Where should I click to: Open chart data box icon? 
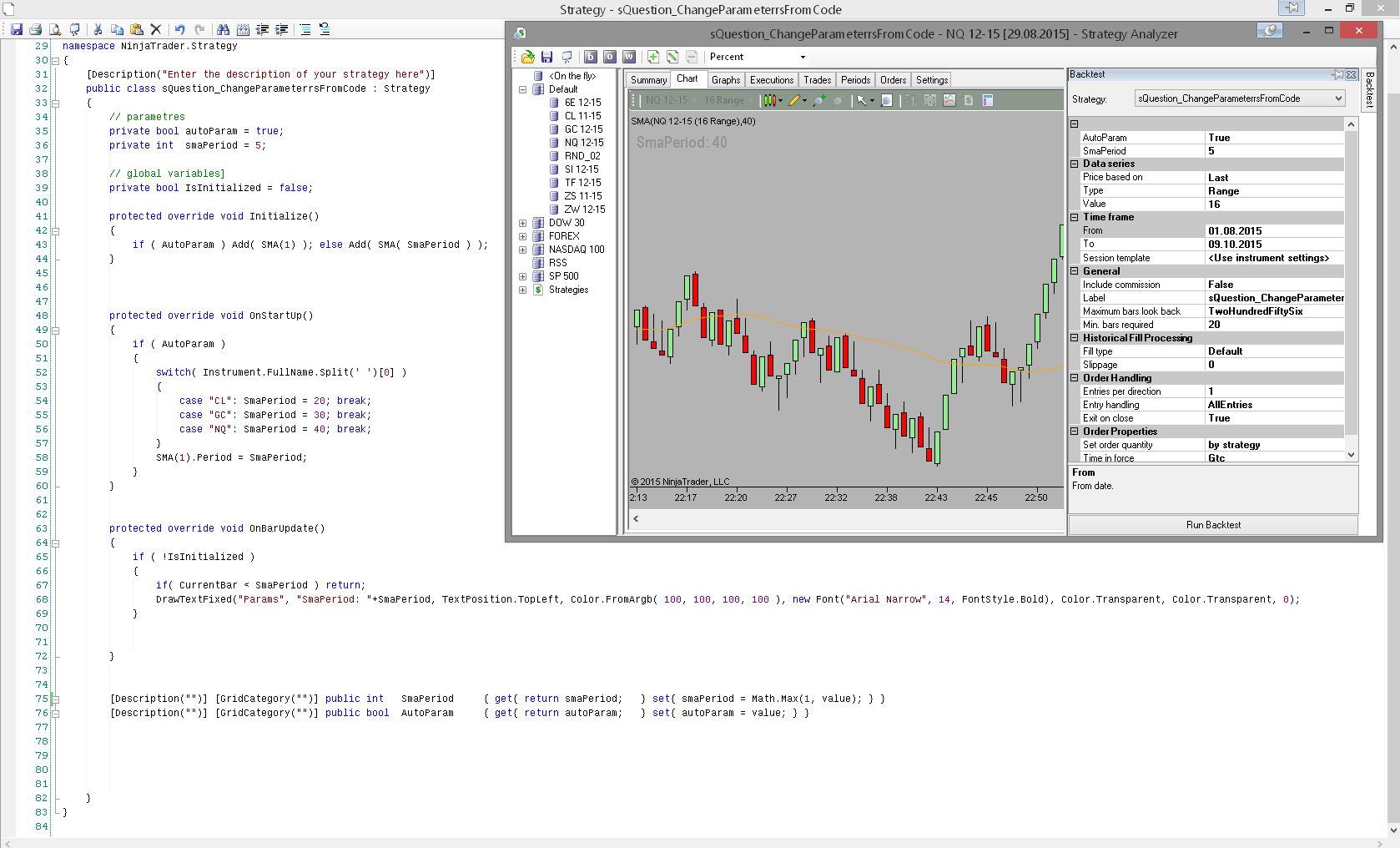tap(988, 100)
